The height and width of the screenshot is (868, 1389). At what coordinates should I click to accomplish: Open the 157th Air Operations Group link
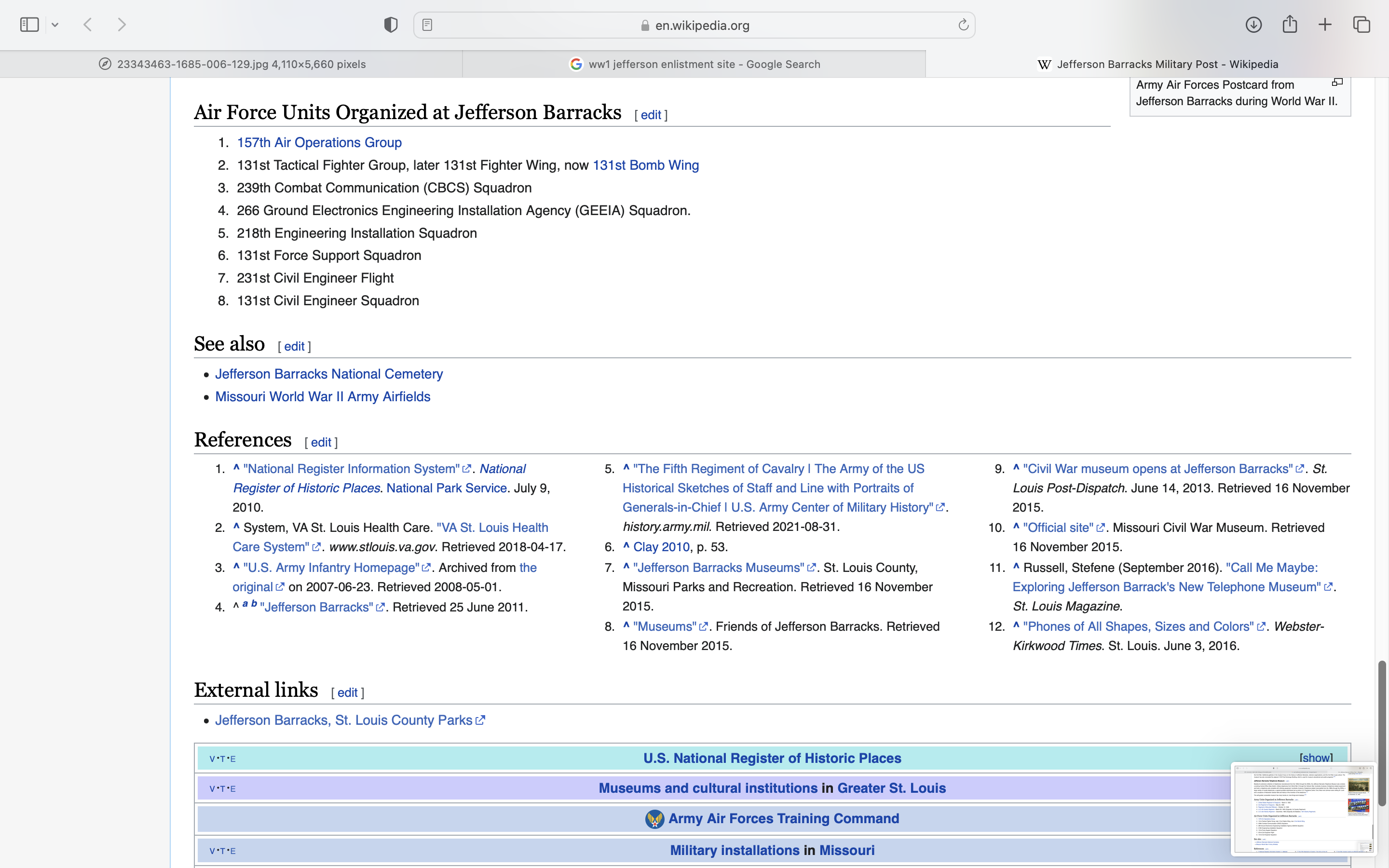point(319,142)
